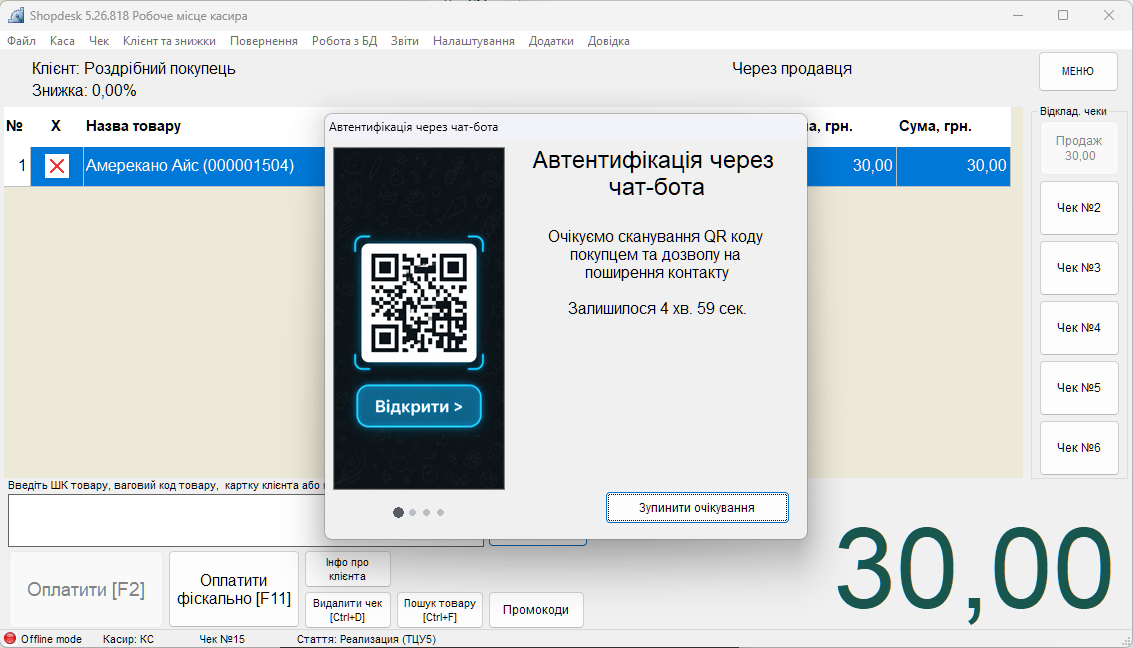
Task: Click Касир: КС in status bar
Action: coord(128,639)
